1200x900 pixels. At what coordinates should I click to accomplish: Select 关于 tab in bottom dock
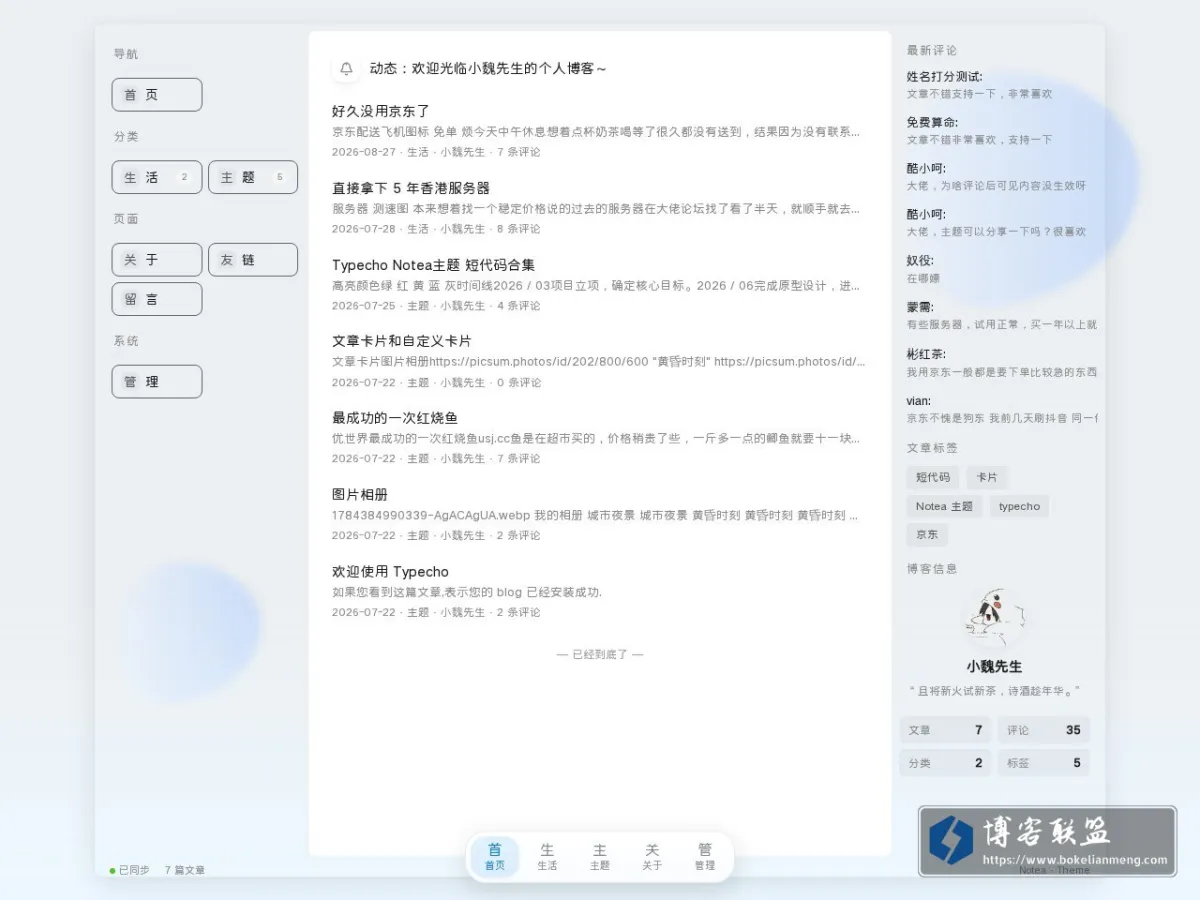652,857
